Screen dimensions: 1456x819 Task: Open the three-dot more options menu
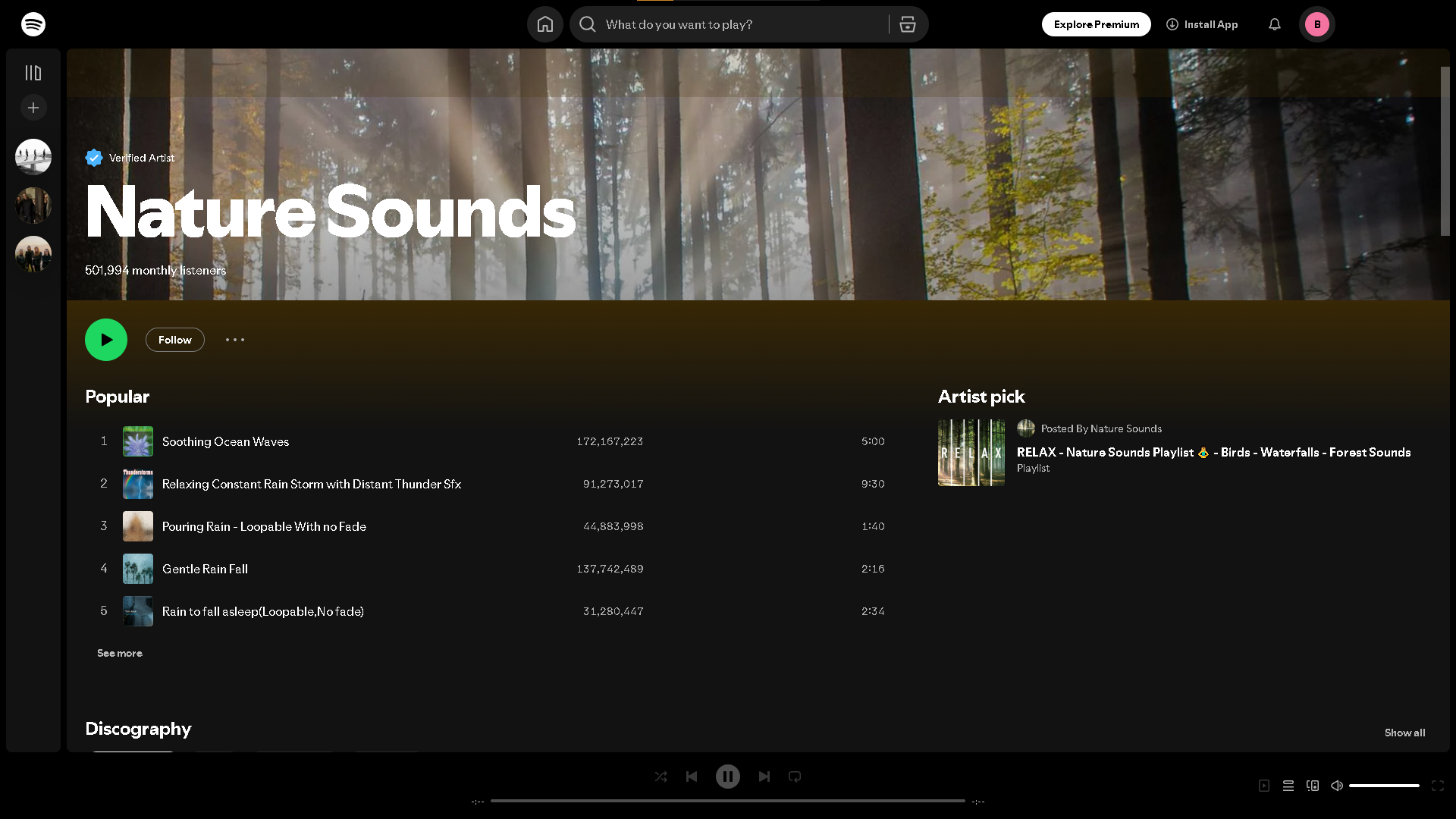[x=234, y=340]
